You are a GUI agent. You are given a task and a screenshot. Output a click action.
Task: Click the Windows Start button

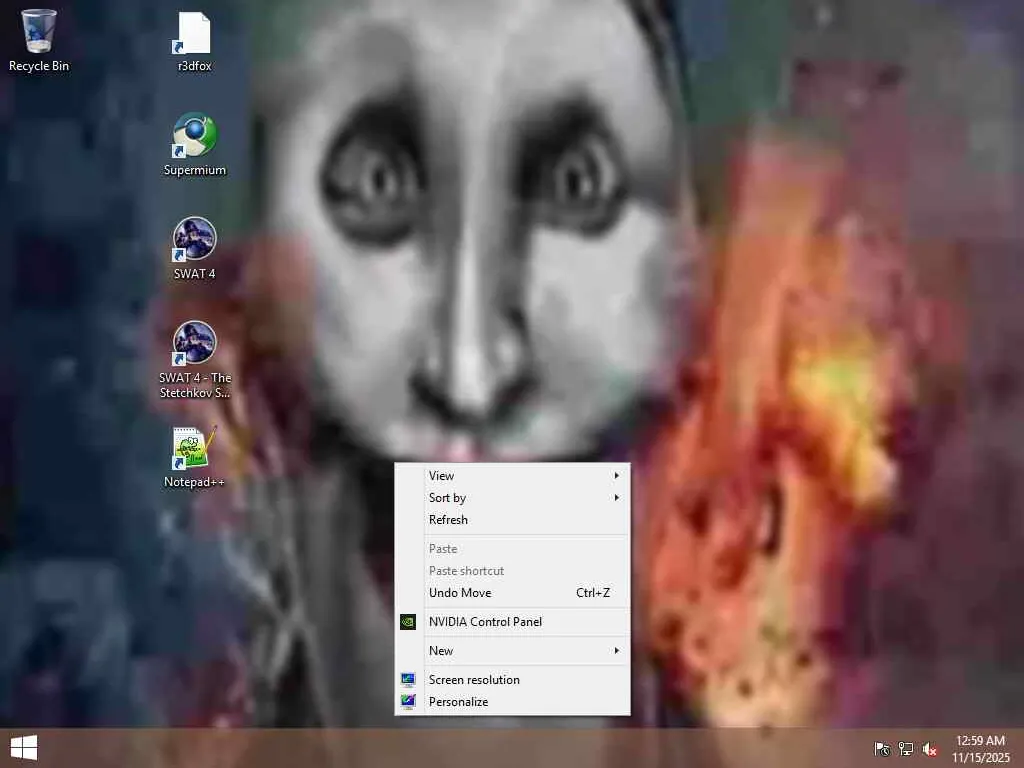tap(24, 748)
